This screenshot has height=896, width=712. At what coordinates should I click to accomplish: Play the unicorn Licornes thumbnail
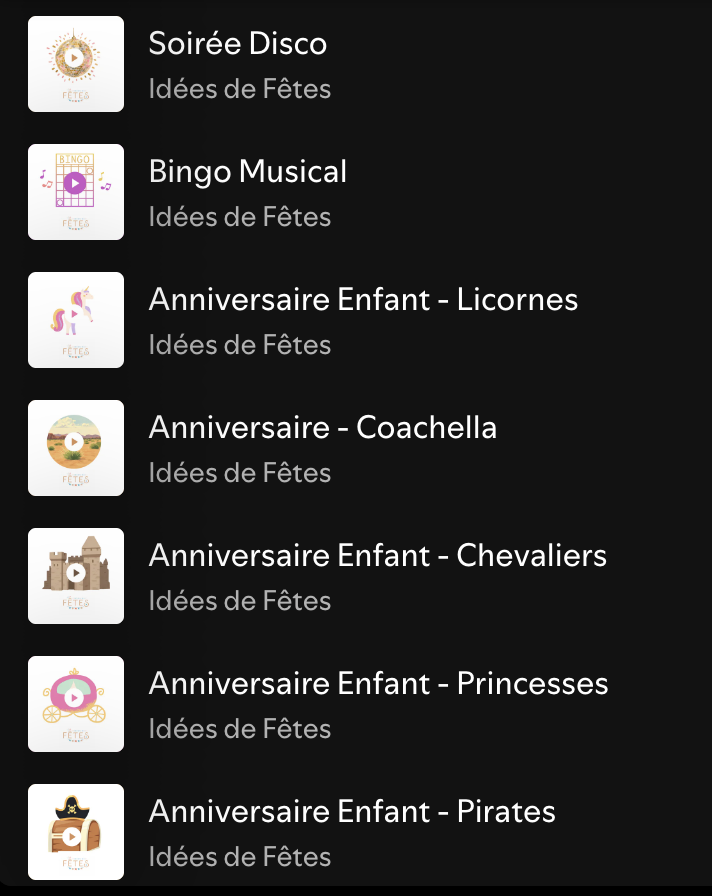coord(76,320)
